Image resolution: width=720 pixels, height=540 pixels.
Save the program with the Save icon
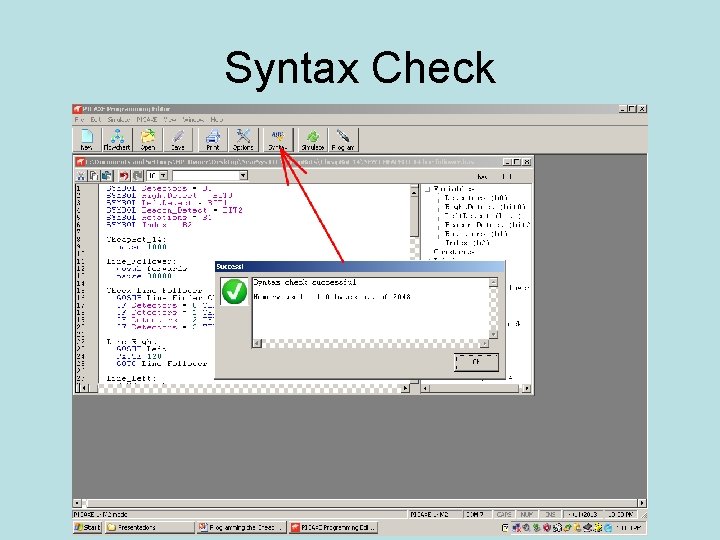tap(178, 140)
